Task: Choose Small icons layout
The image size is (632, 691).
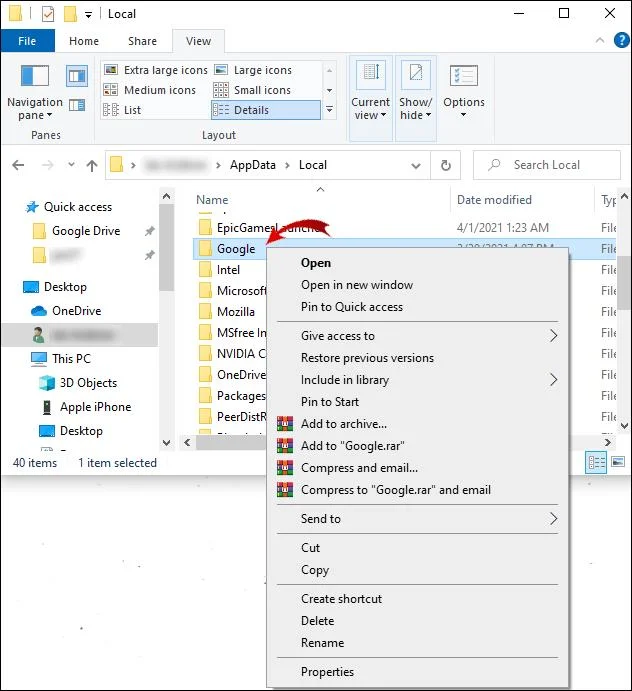Action: pyautogui.click(x=252, y=90)
